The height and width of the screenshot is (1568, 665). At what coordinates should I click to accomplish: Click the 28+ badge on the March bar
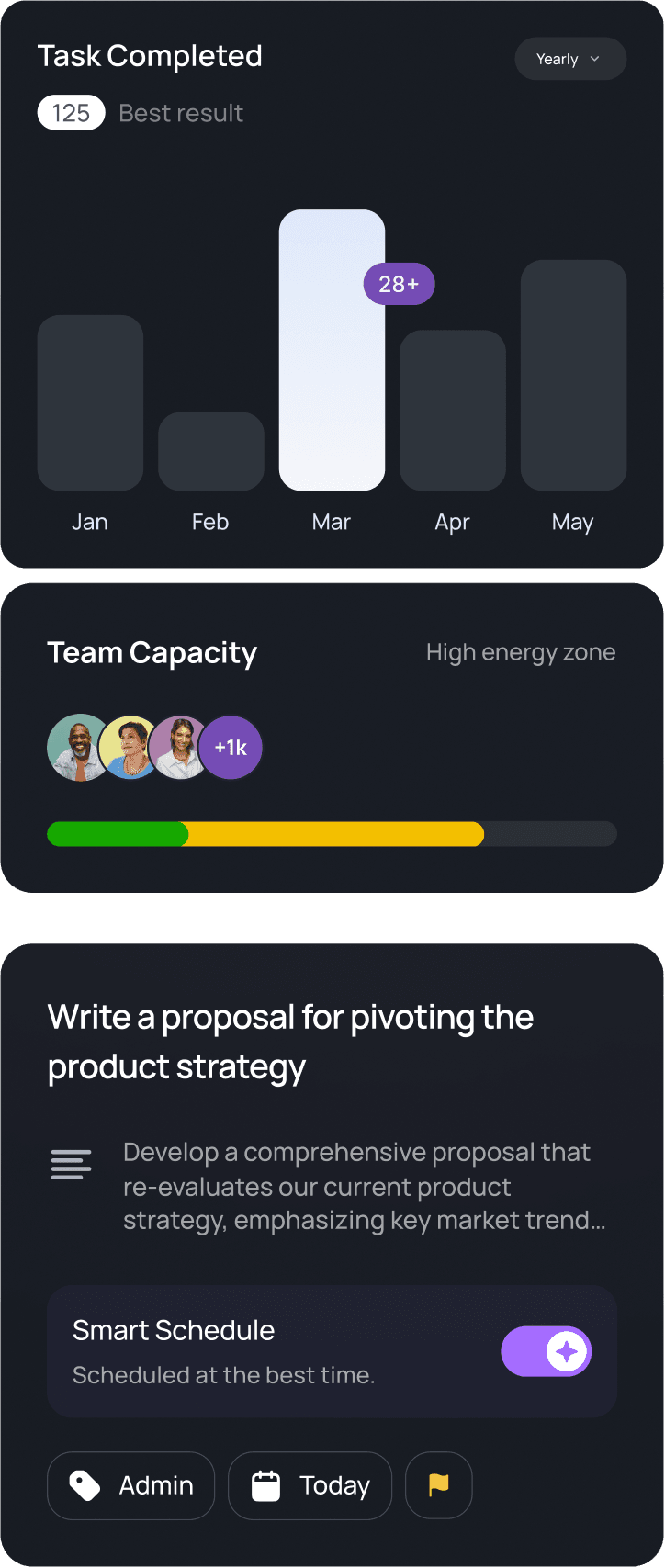[399, 284]
